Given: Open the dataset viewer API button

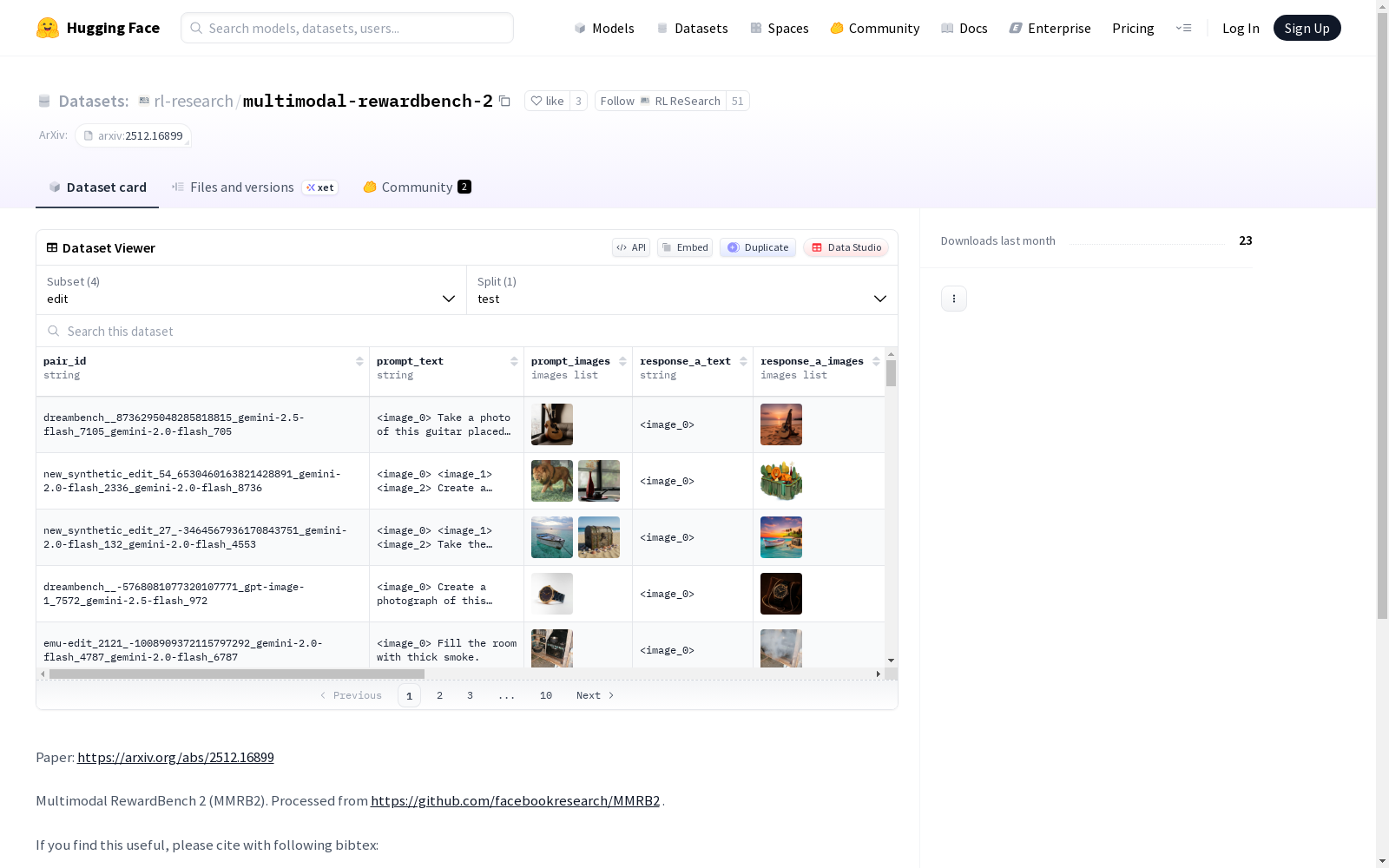Looking at the screenshot, I should (x=631, y=247).
